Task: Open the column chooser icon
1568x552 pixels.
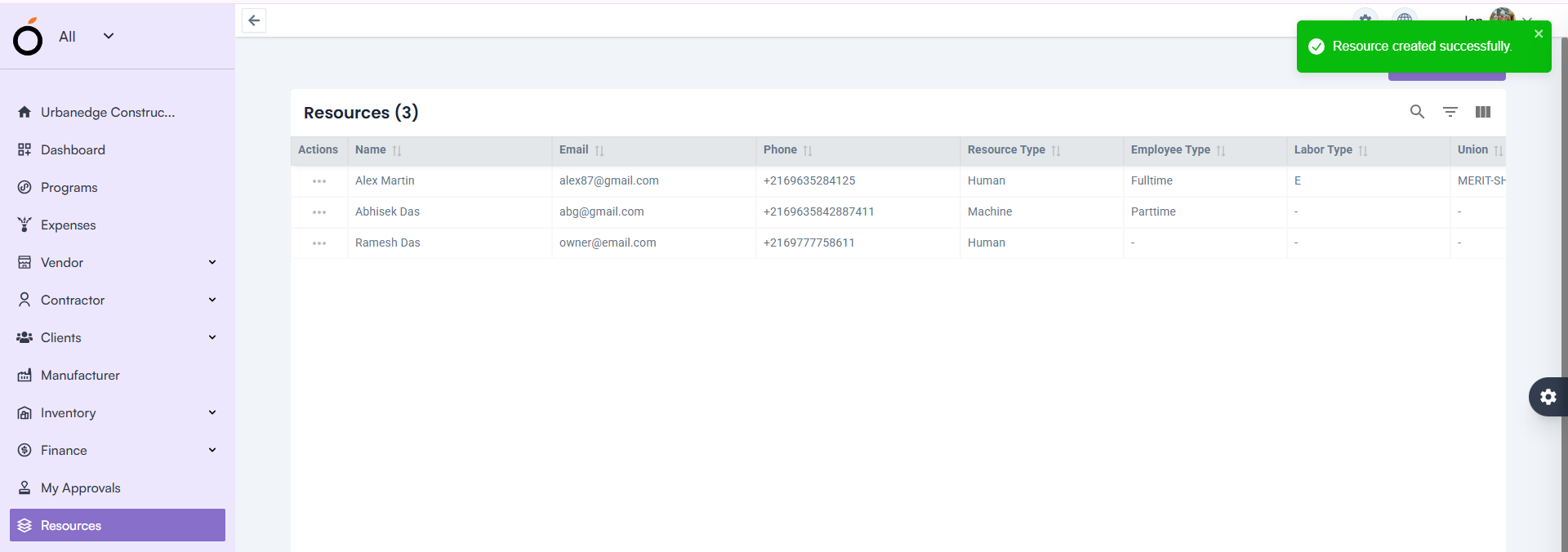Action: coord(1483,112)
